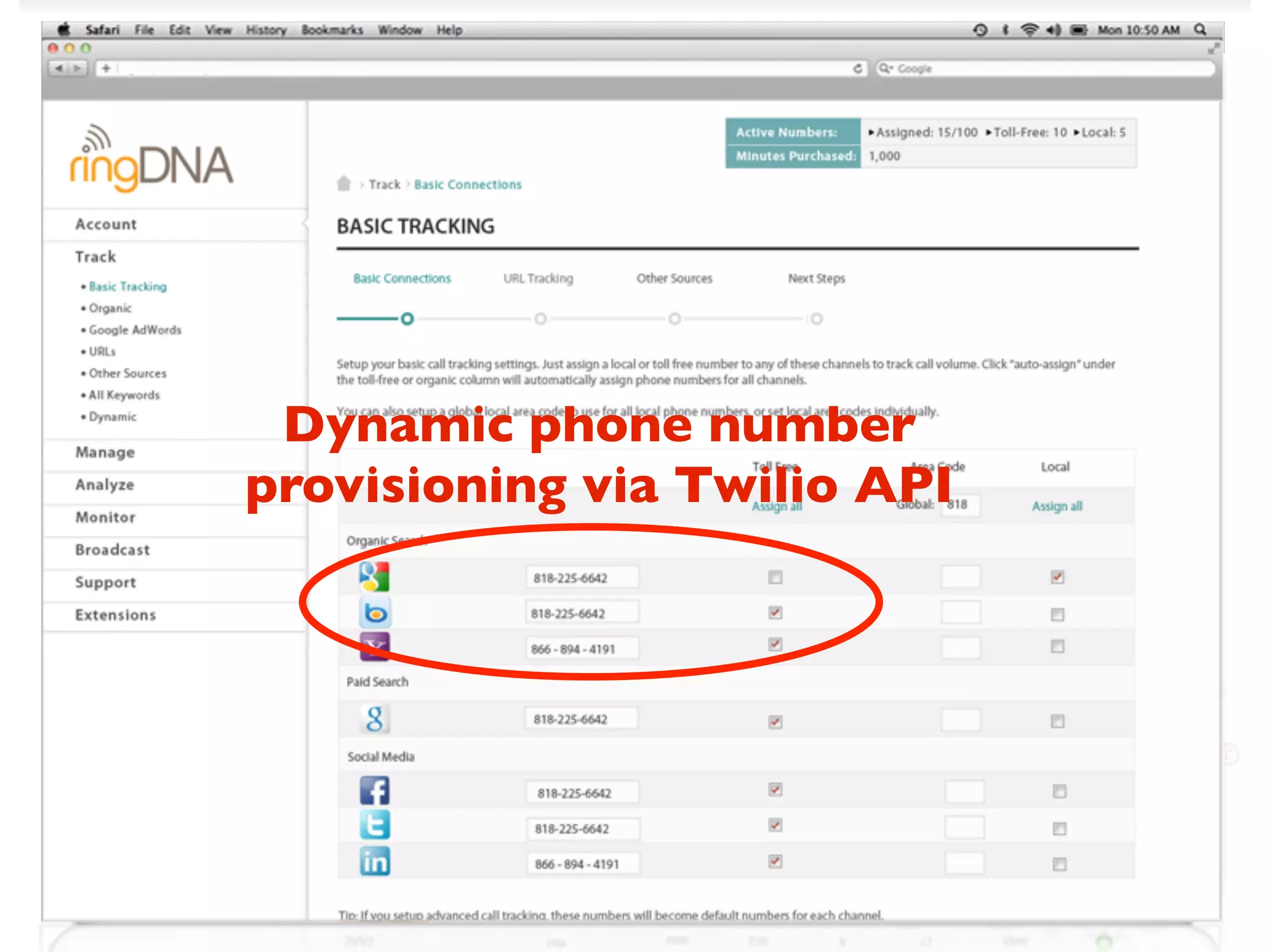Image resolution: width=1270 pixels, height=952 pixels.
Task: Go forward with Safari's forward arrow
Action: tap(78, 68)
